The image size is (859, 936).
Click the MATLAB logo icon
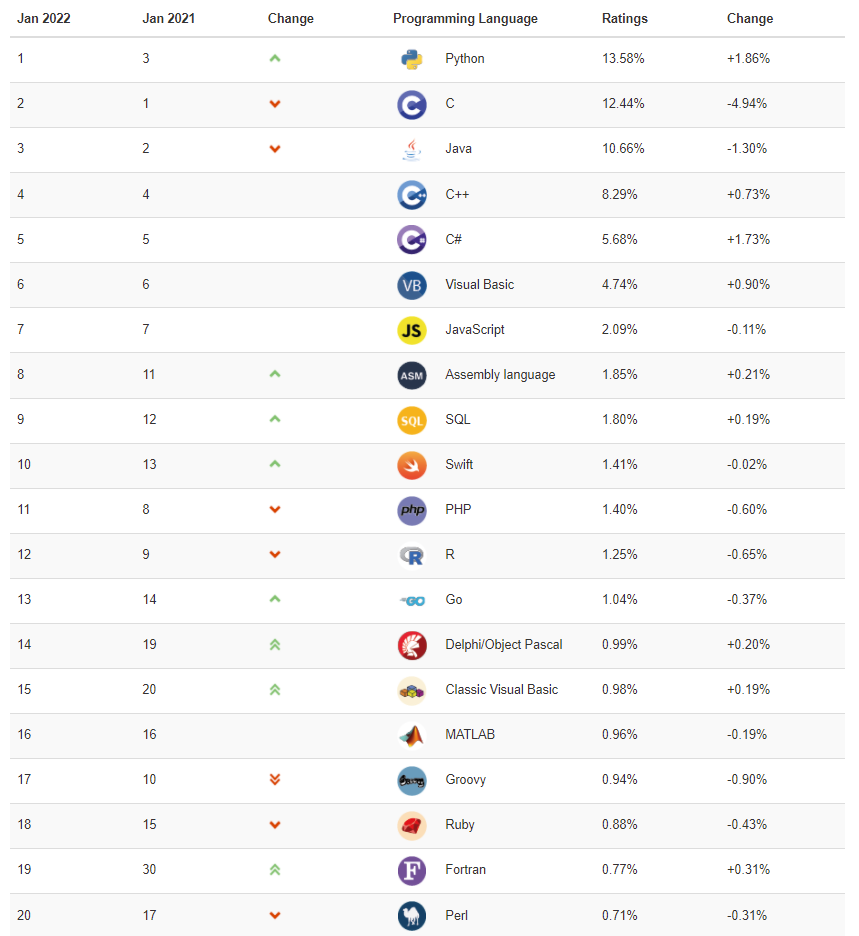[x=411, y=735]
